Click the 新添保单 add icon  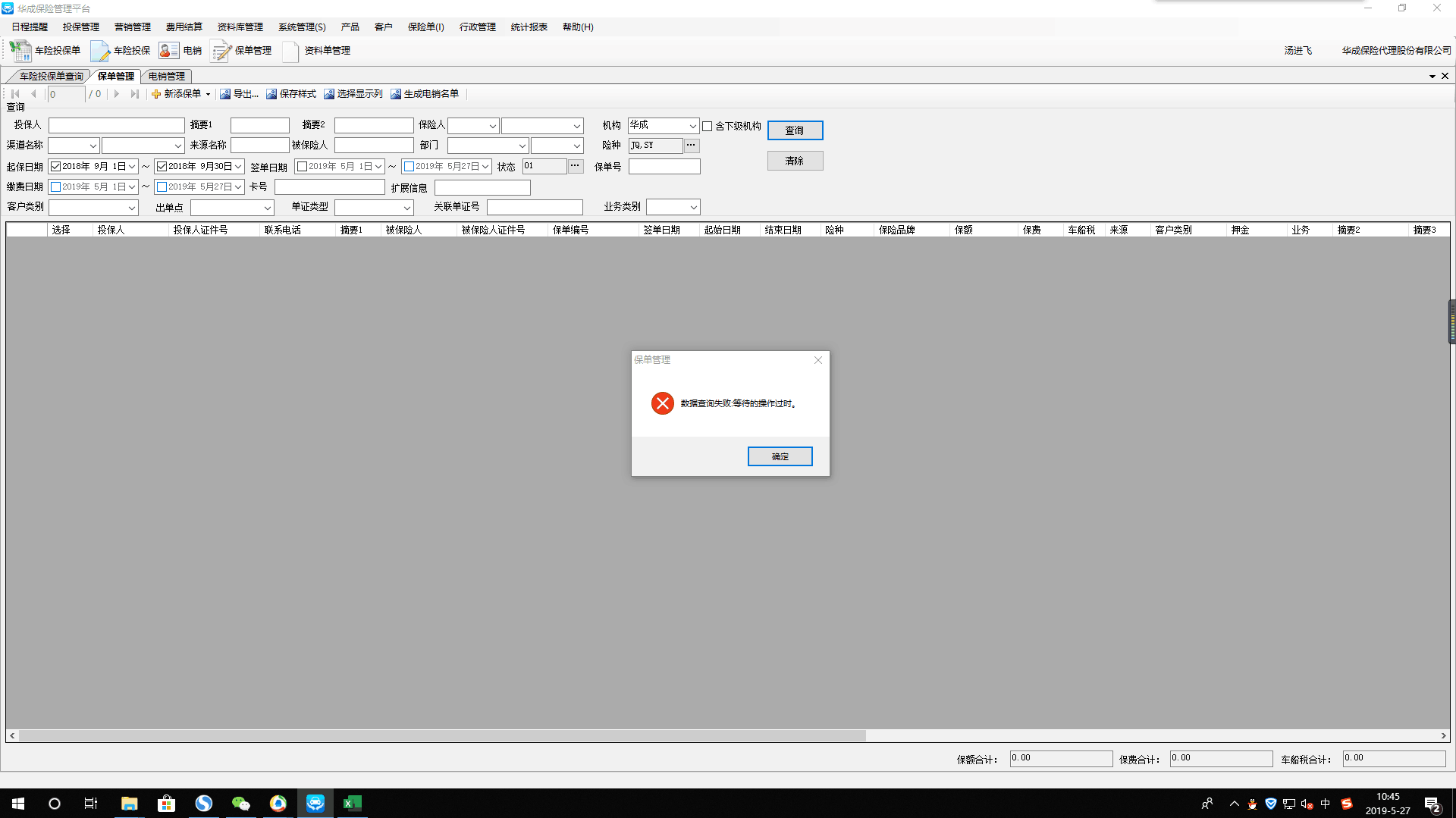(x=156, y=94)
